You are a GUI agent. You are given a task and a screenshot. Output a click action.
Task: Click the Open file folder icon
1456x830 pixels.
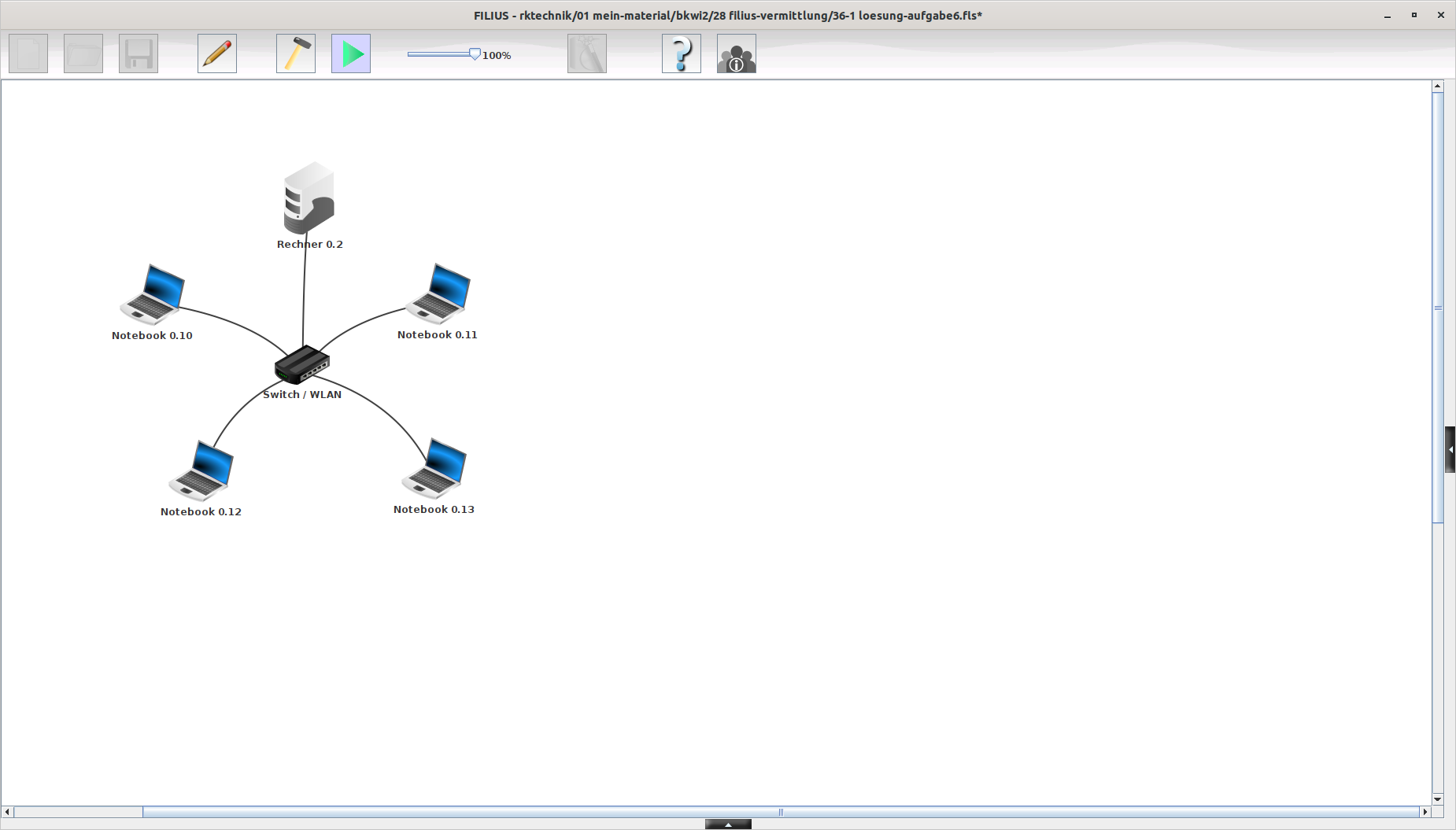tap(83, 53)
